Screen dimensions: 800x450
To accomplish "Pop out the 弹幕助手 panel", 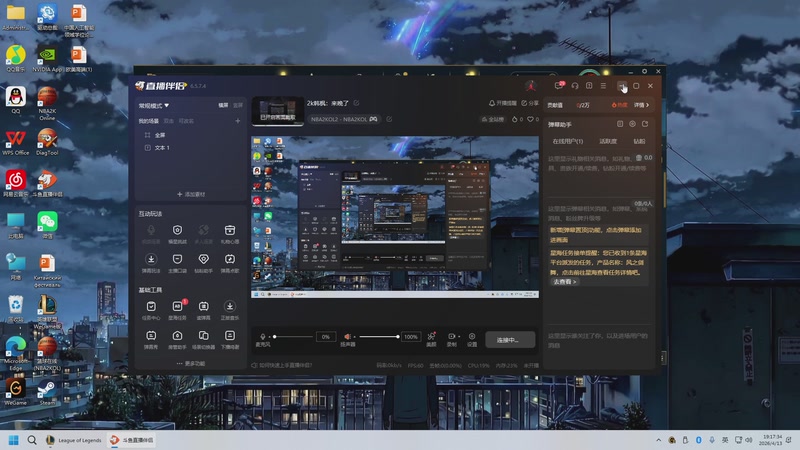I will click(645, 124).
